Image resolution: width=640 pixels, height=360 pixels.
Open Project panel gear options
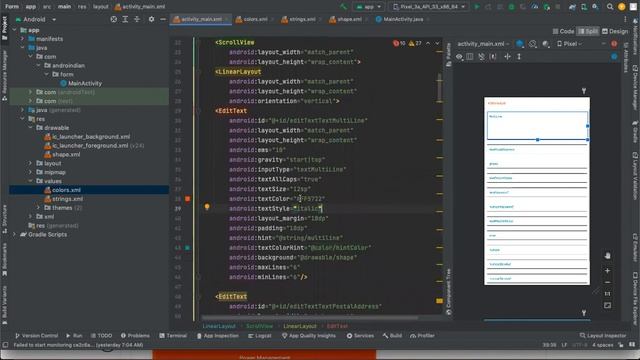(x=151, y=19)
